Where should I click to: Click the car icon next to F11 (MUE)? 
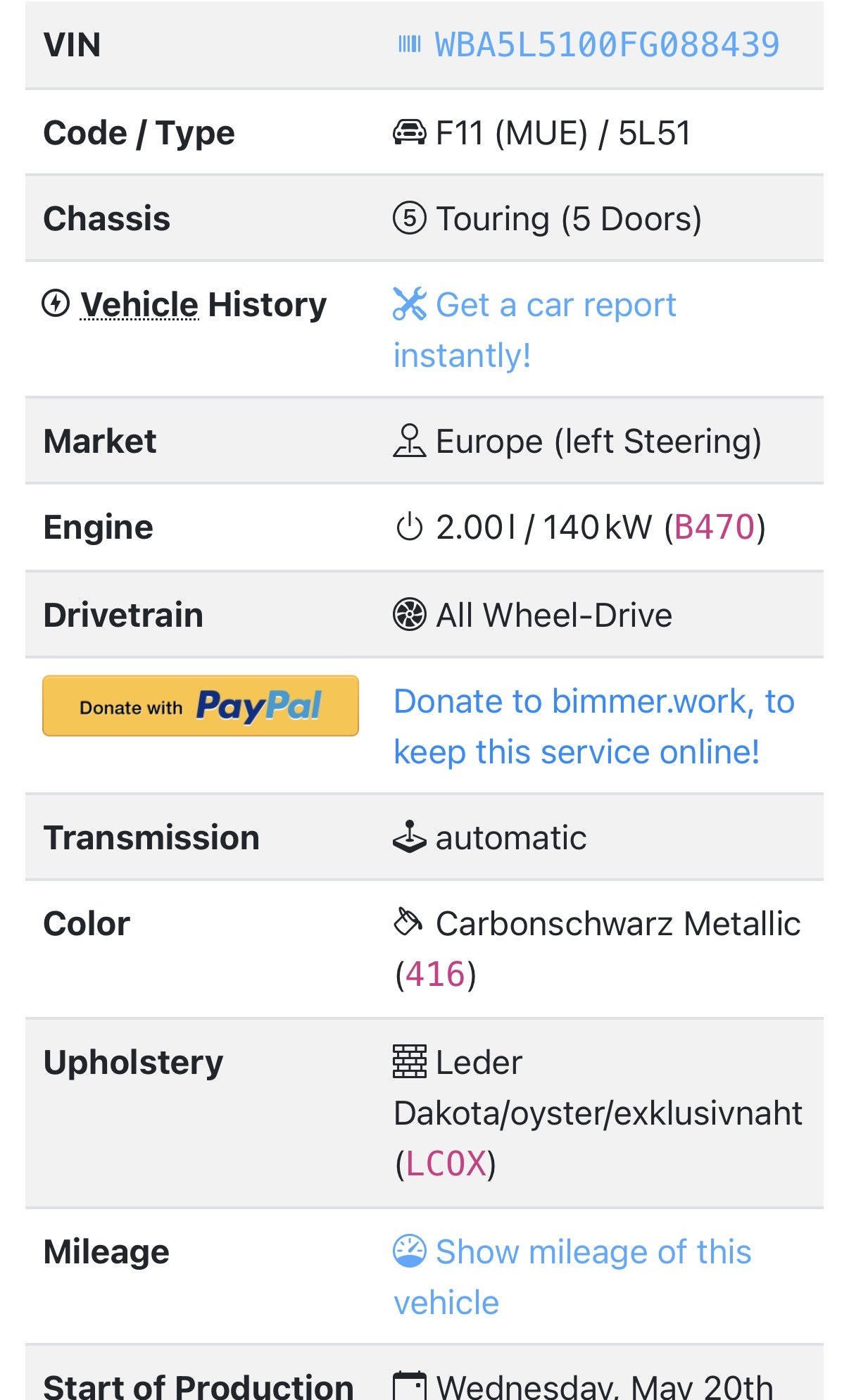pos(409,132)
